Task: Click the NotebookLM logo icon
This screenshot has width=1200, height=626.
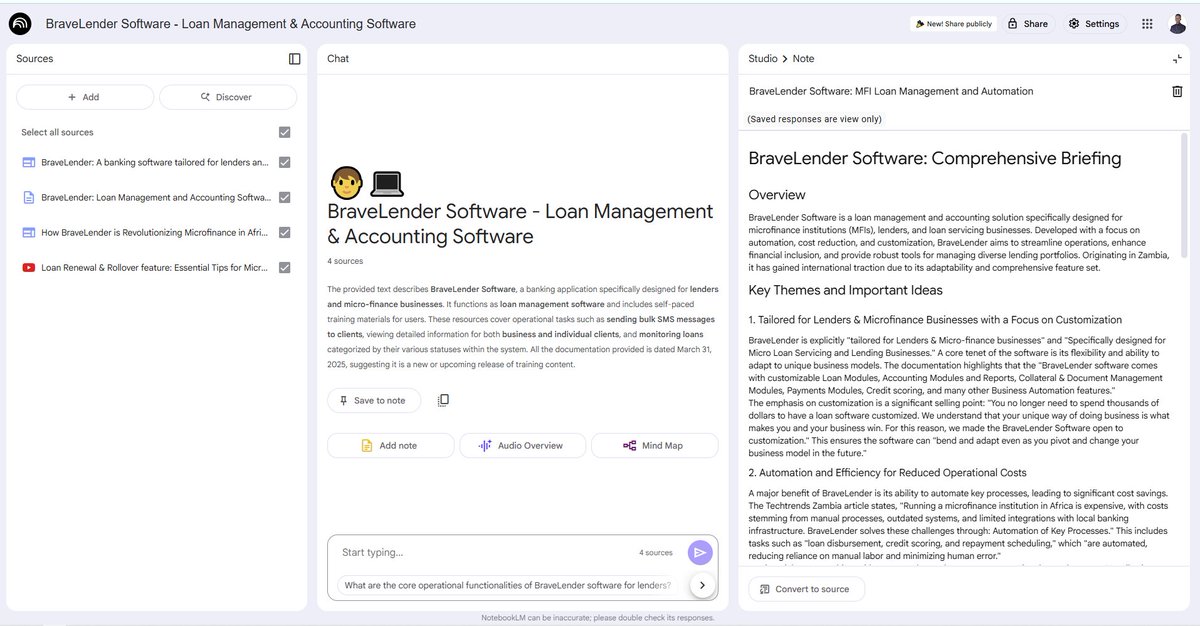Action: click(20, 23)
